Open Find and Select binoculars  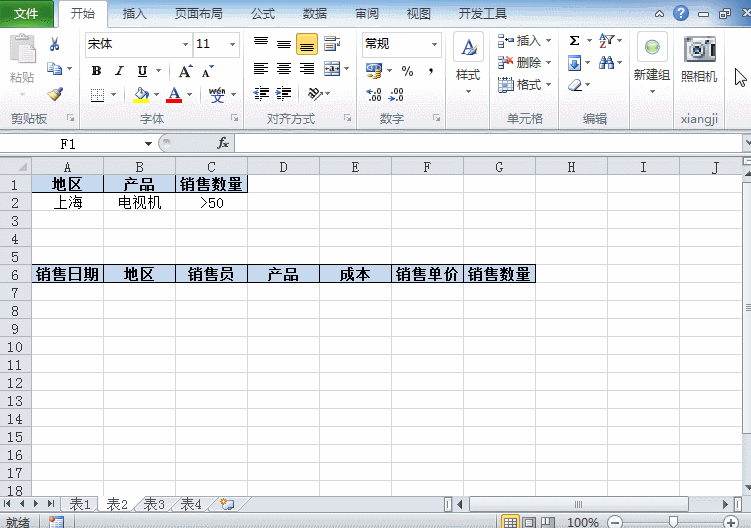(606, 63)
